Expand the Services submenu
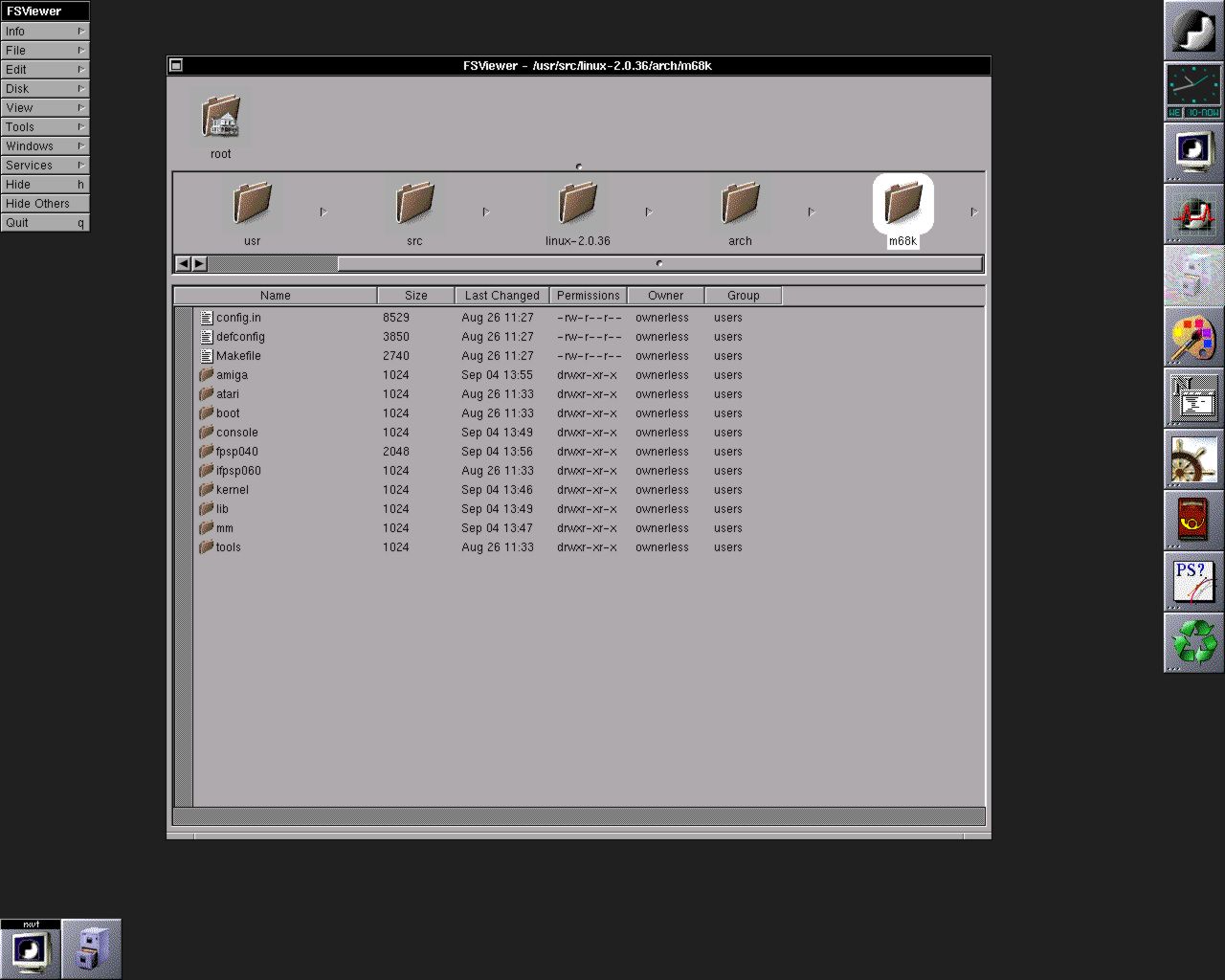Image resolution: width=1225 pixels, height=980 pixels. click(45, 166)
